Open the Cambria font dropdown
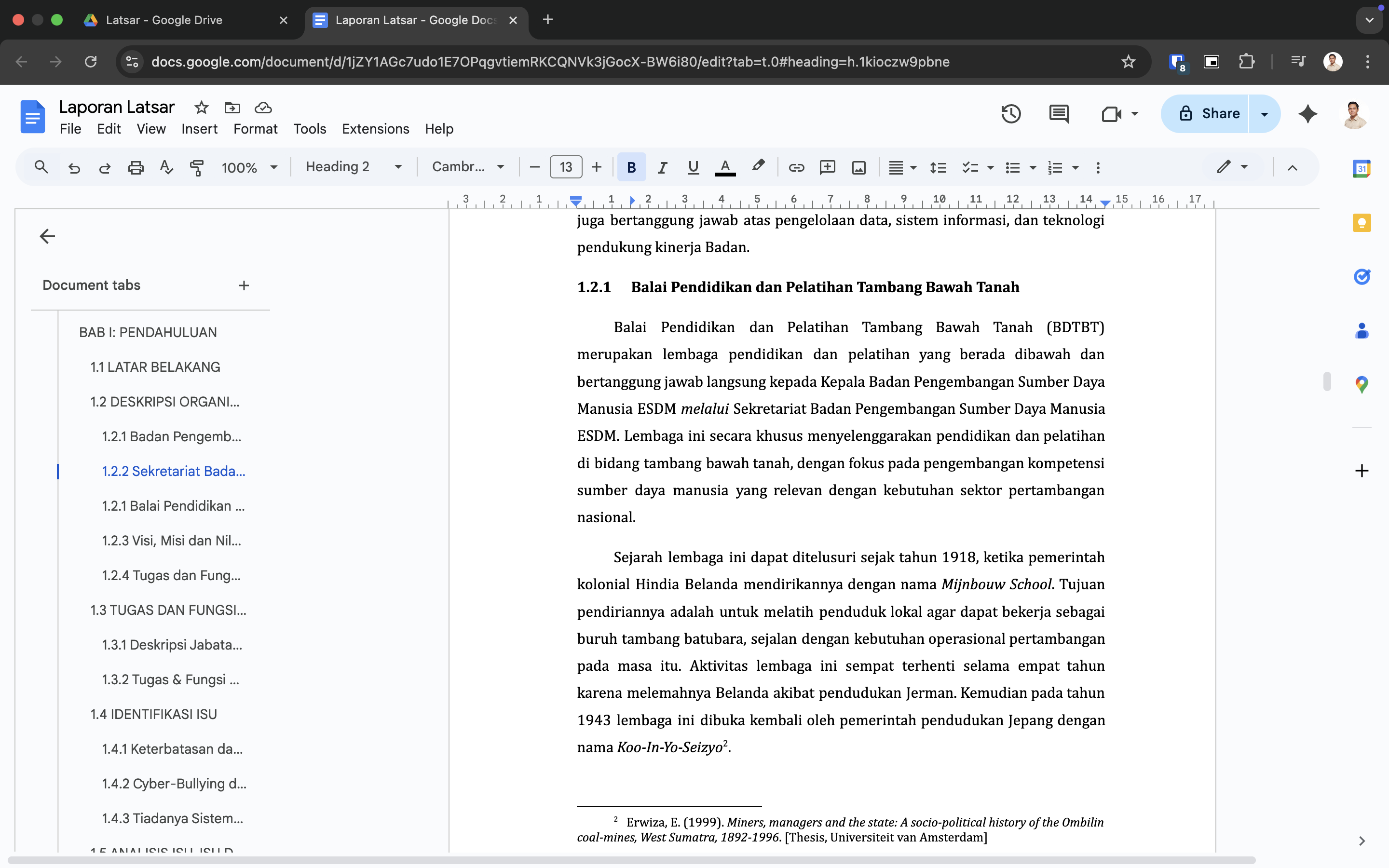The width and height of the screenshot is (1389, 868). tap(468, 167)
